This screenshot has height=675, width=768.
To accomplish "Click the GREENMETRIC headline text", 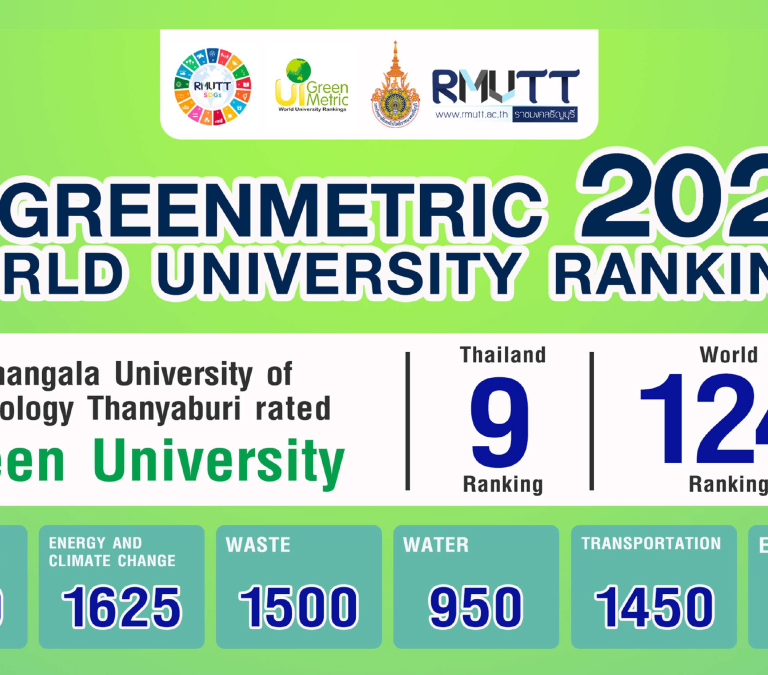I will pos(272,211).
